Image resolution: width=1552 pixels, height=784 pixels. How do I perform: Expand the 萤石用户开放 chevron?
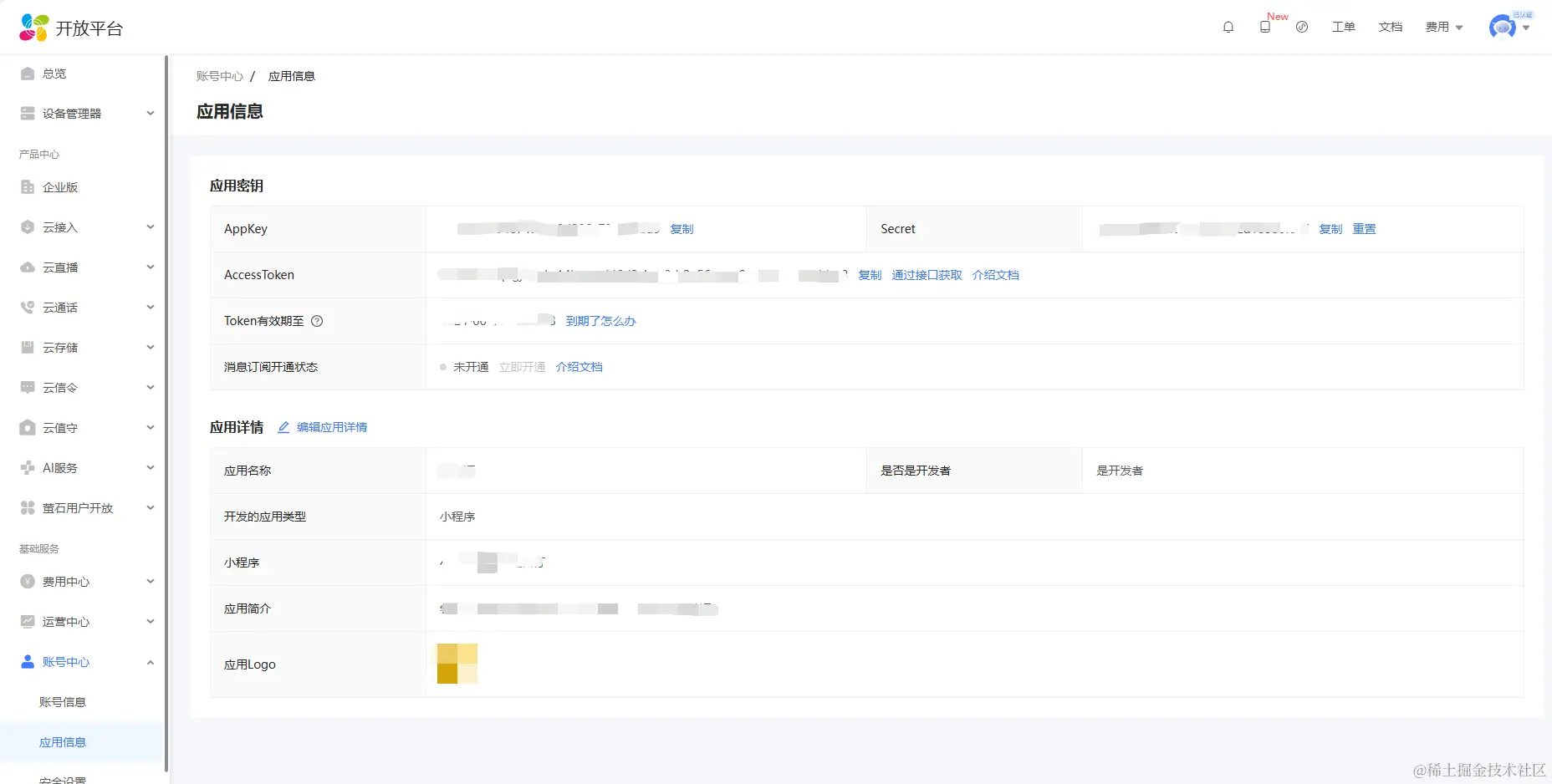tap(151, 508)
